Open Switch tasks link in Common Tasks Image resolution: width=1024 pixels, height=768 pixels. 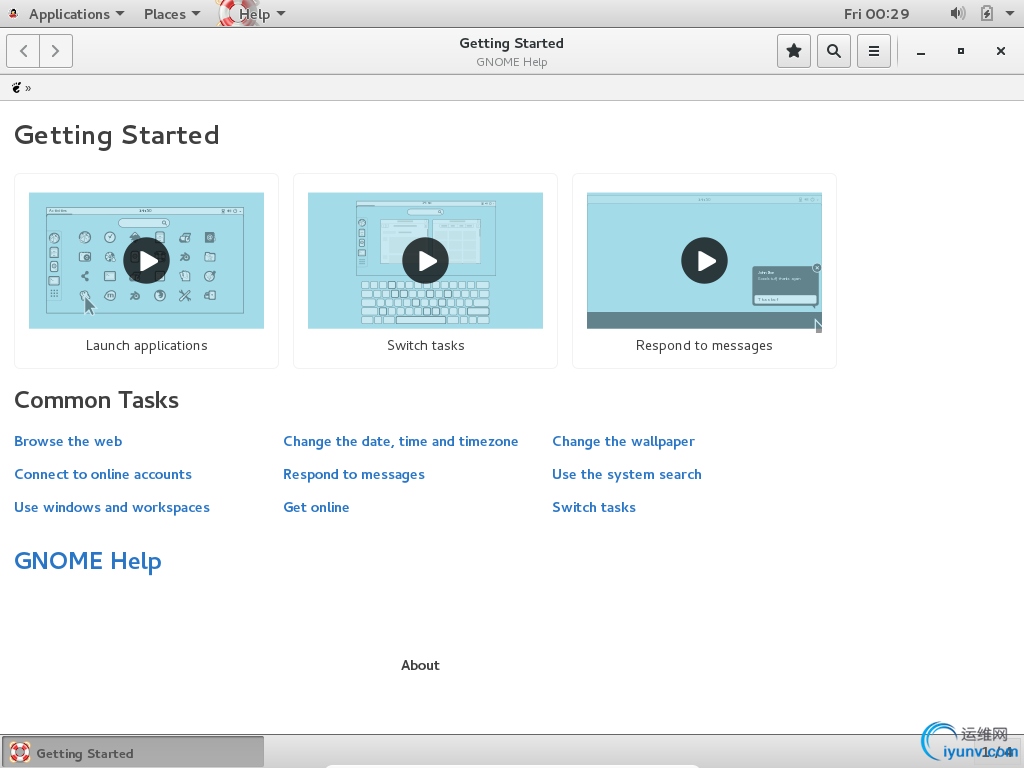(594, 507)
